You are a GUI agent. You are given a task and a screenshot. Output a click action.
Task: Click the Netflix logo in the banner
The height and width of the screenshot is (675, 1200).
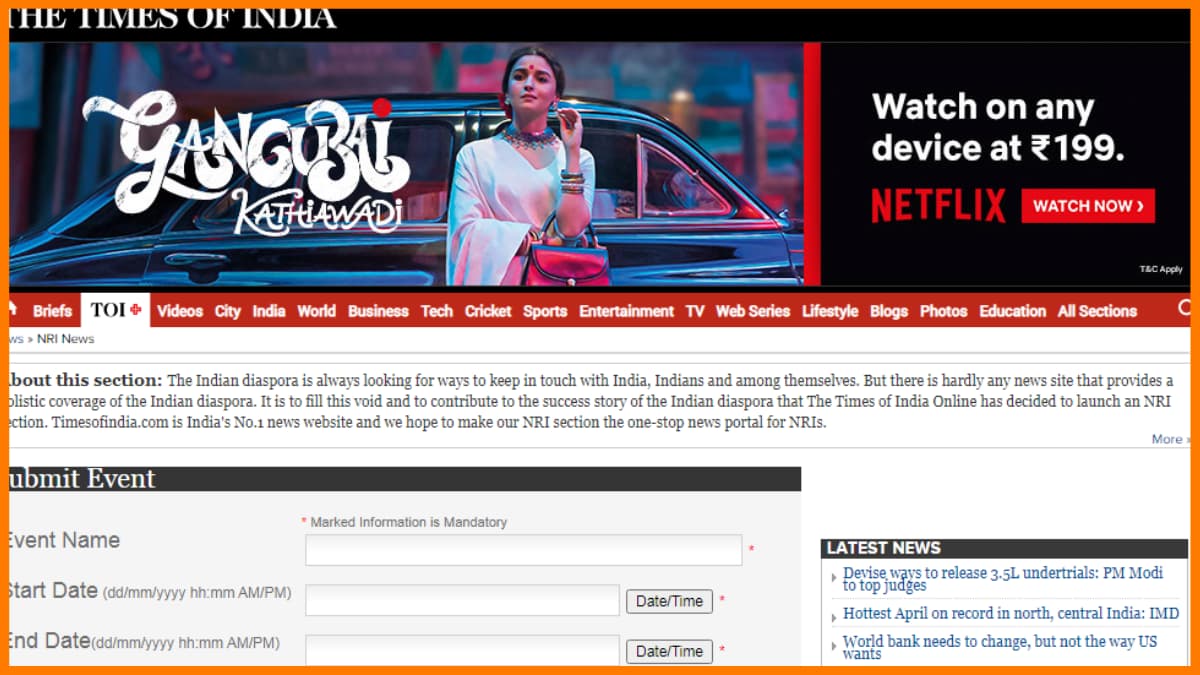[938, 205]
